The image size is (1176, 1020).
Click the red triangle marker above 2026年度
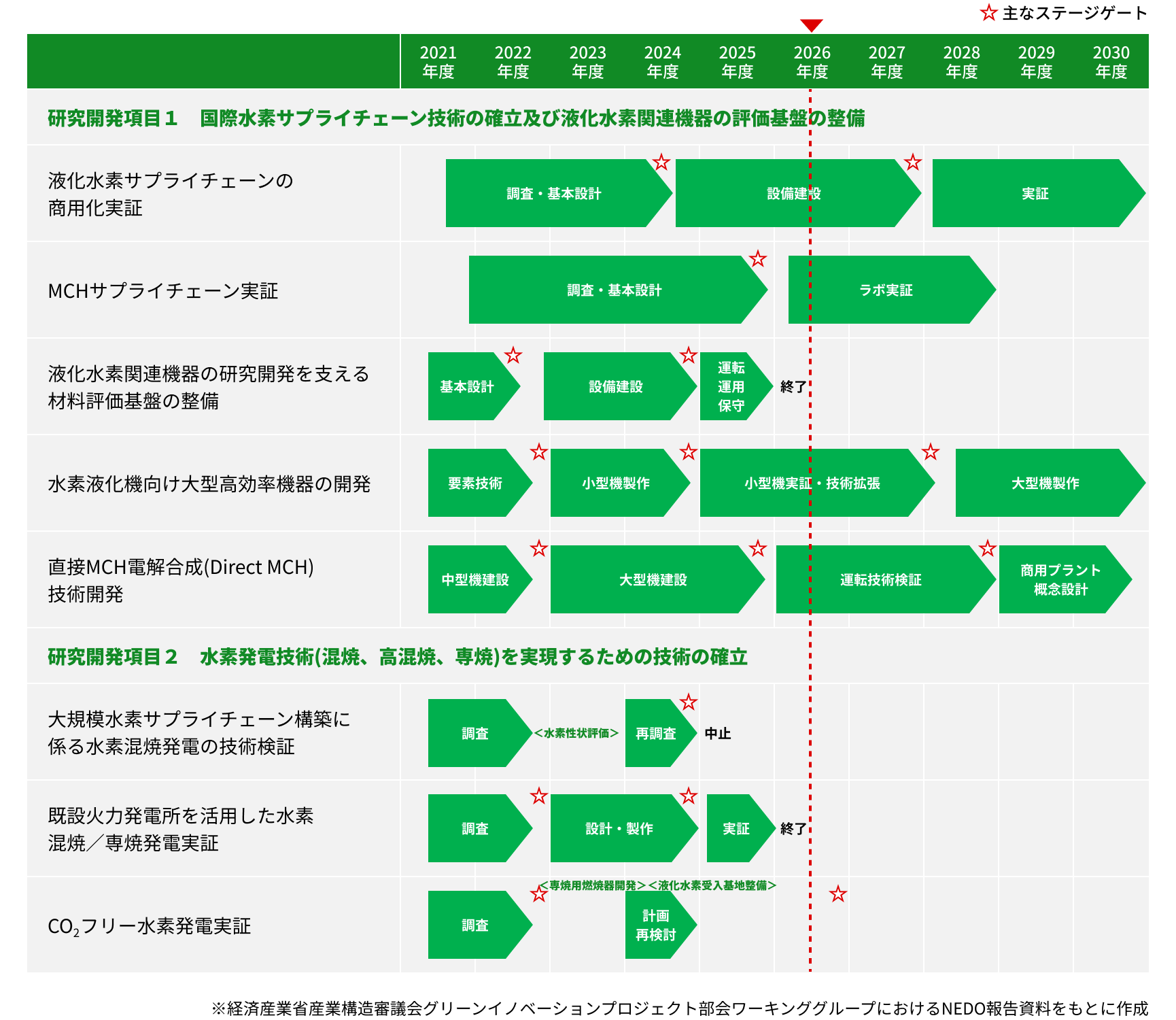(x=812, y=25)
